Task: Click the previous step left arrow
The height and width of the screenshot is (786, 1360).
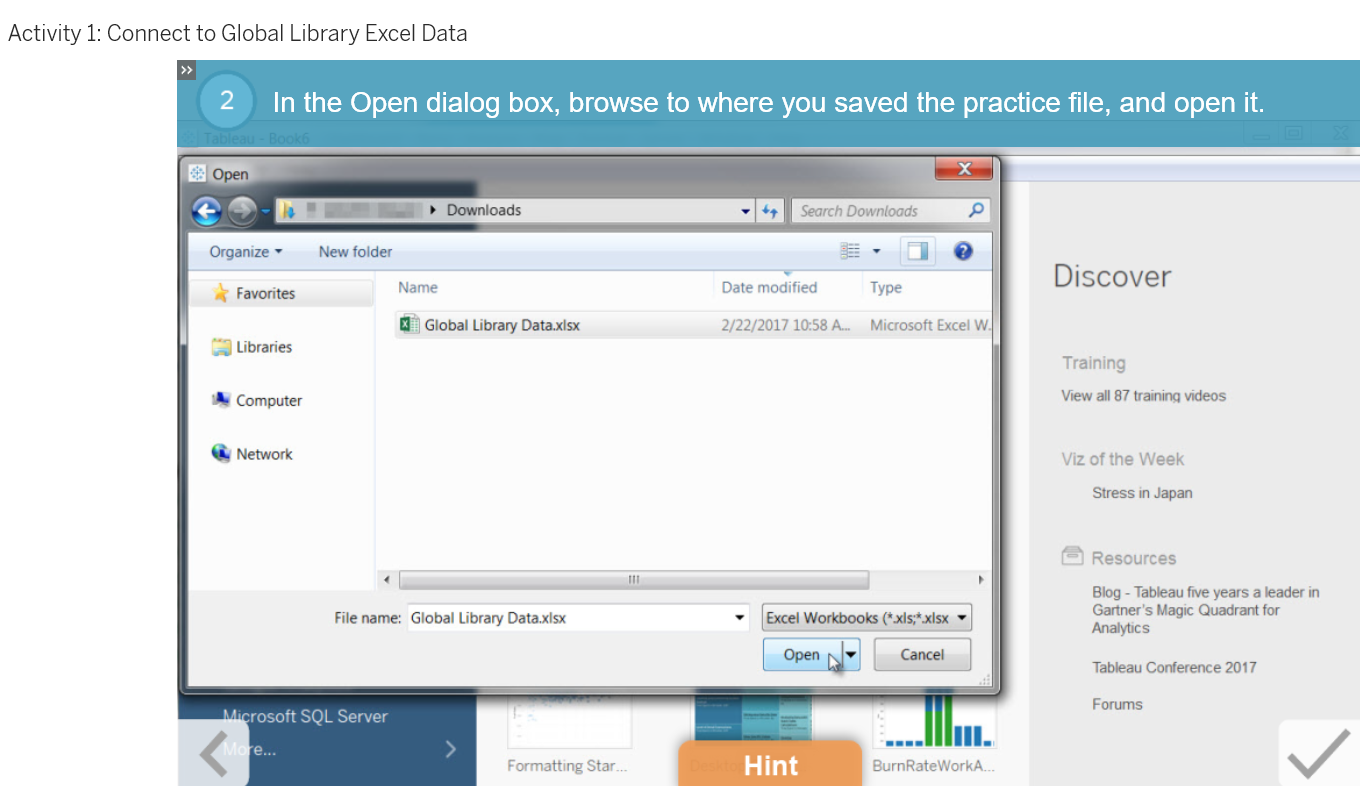Action: pos(214,753)
